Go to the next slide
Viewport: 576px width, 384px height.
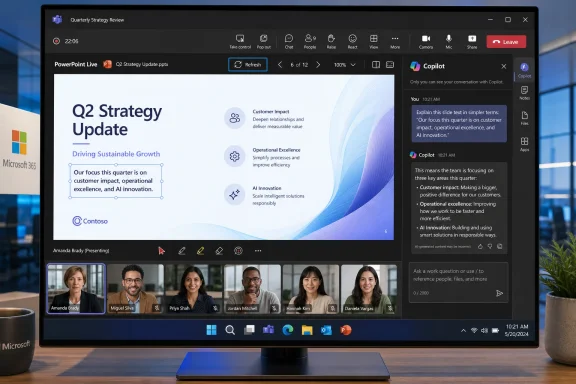pos(318,65)
